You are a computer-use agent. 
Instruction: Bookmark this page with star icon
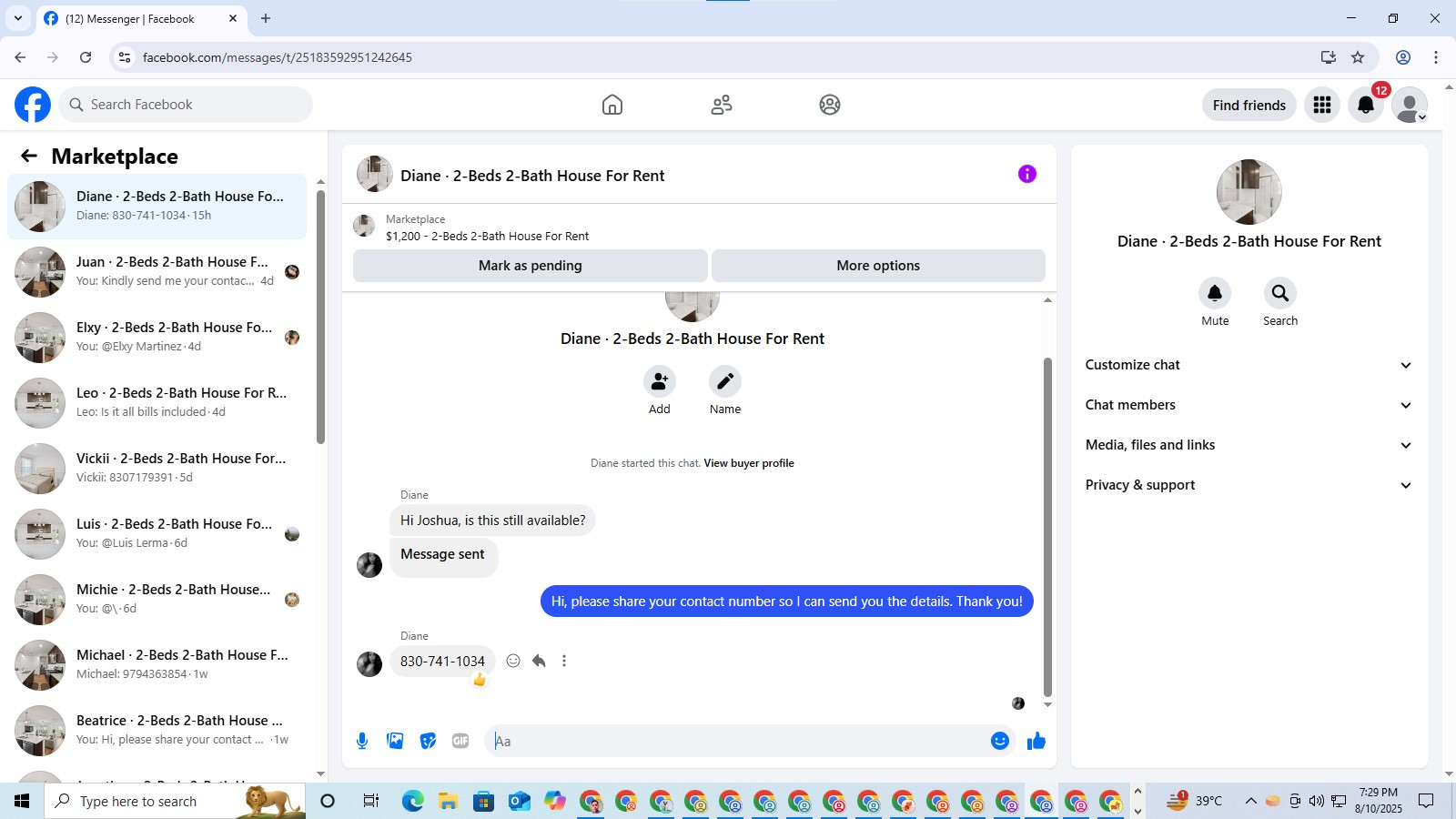(1358, 57)
